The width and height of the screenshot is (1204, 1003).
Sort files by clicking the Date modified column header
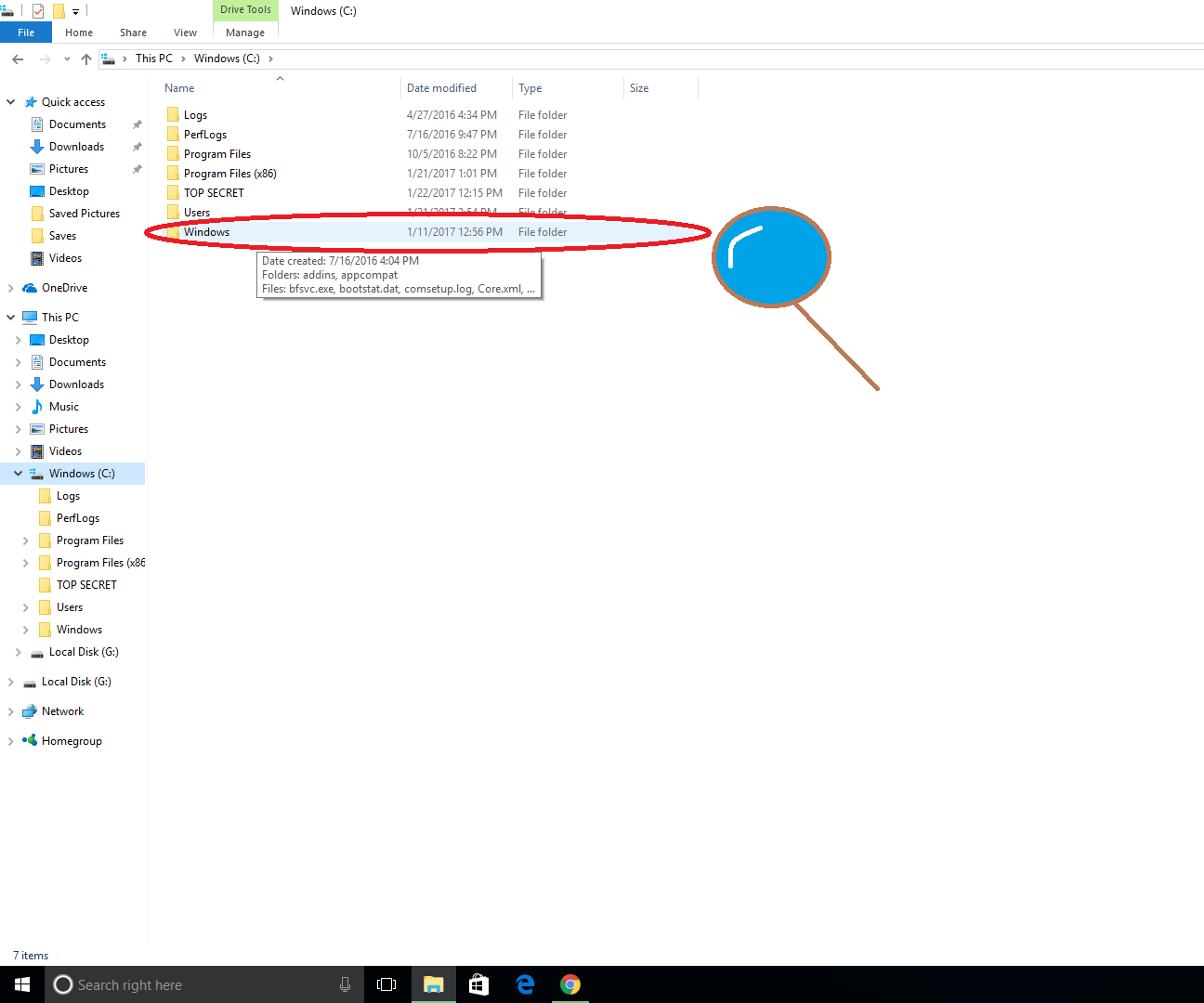point(441,87)
